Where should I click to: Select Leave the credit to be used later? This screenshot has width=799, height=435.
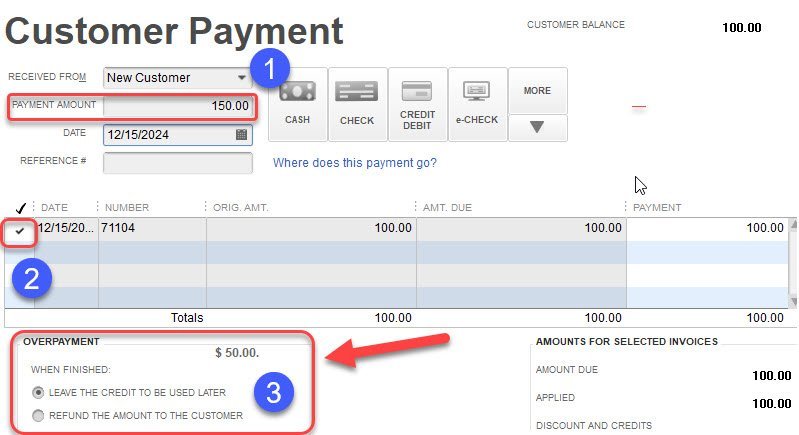pyautogui.click(x=39, y=392)
